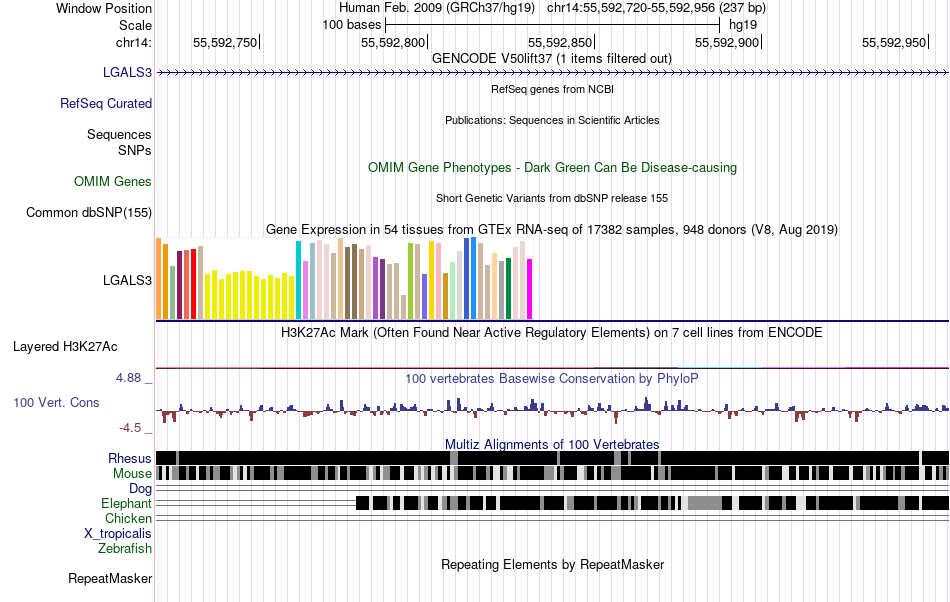This screenshot has height=602, width=950.
Task: Select the Chicken alignment row label
Action: coord(128,519)
